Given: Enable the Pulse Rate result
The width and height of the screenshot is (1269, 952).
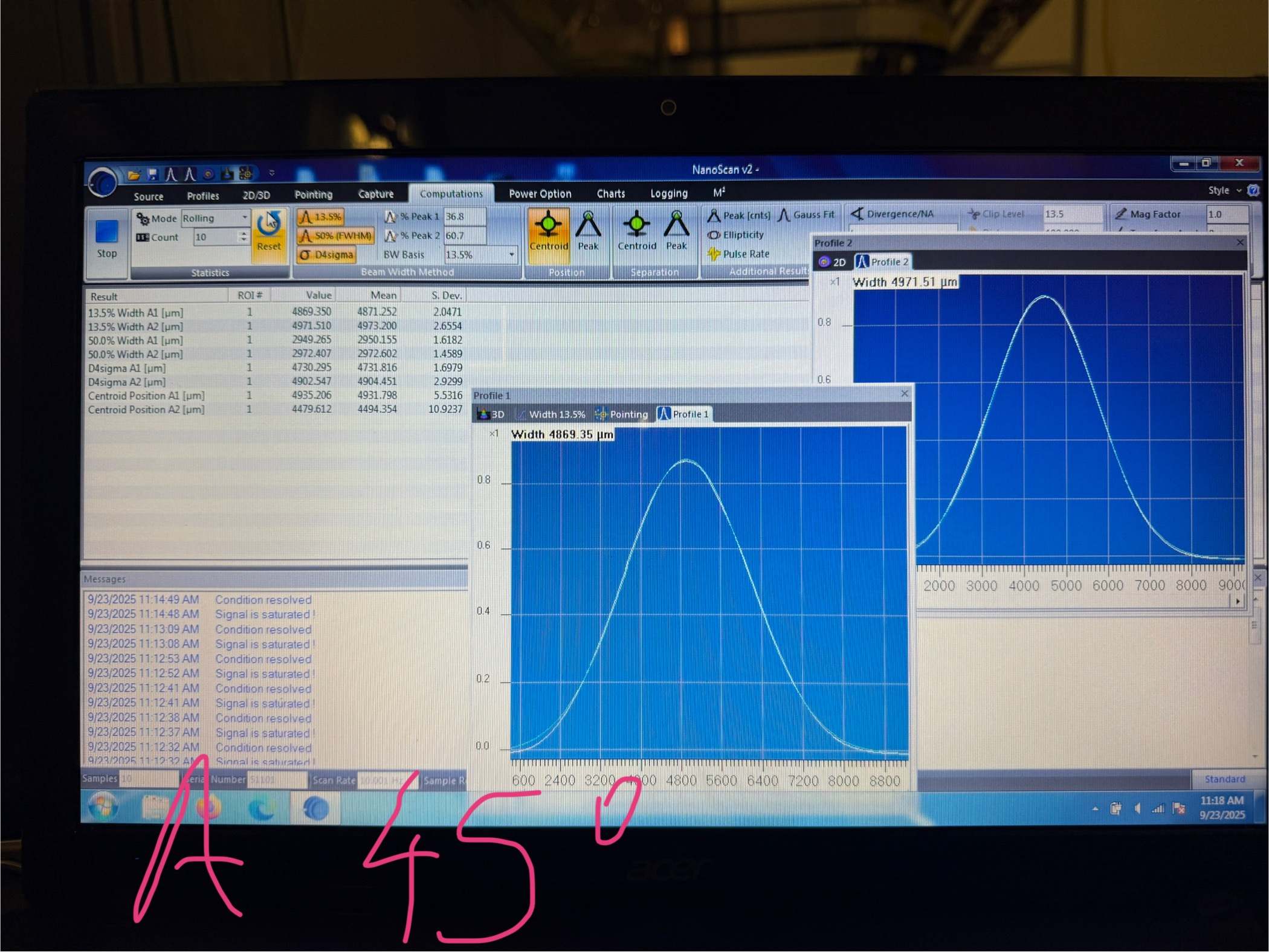Looking at the screenshot, I should coord(745,254).
